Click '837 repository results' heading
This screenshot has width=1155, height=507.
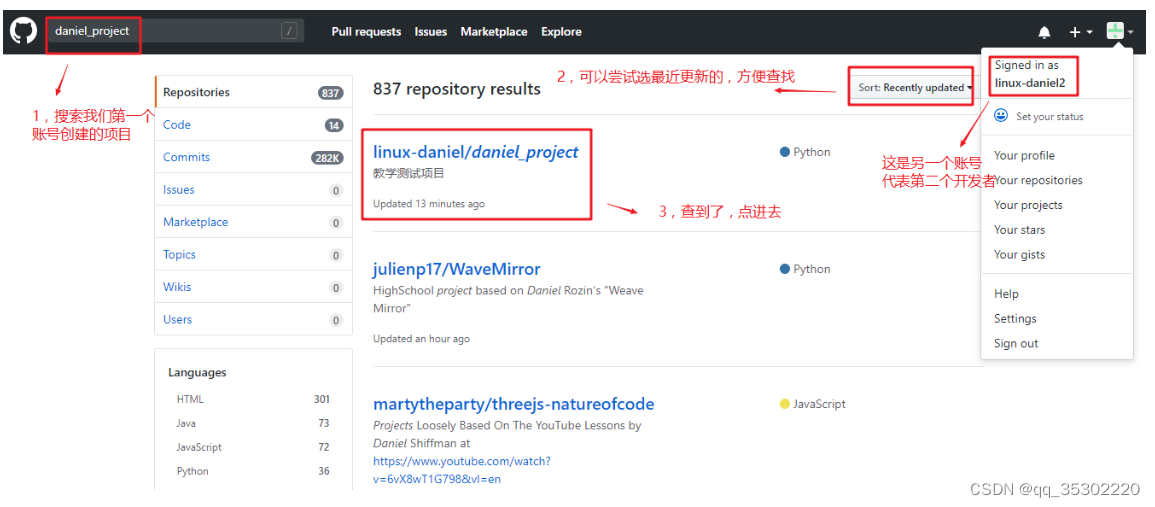457,89
